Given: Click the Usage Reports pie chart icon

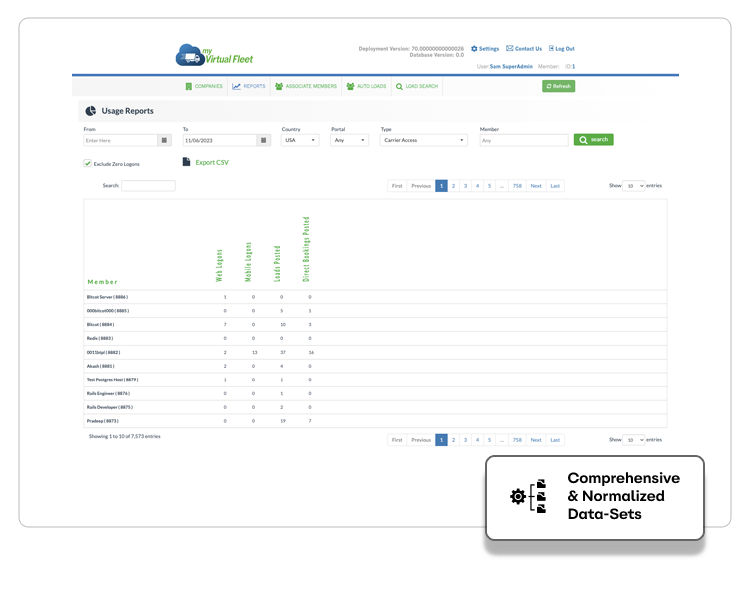Looking at the screenshot, I should 91,111.
